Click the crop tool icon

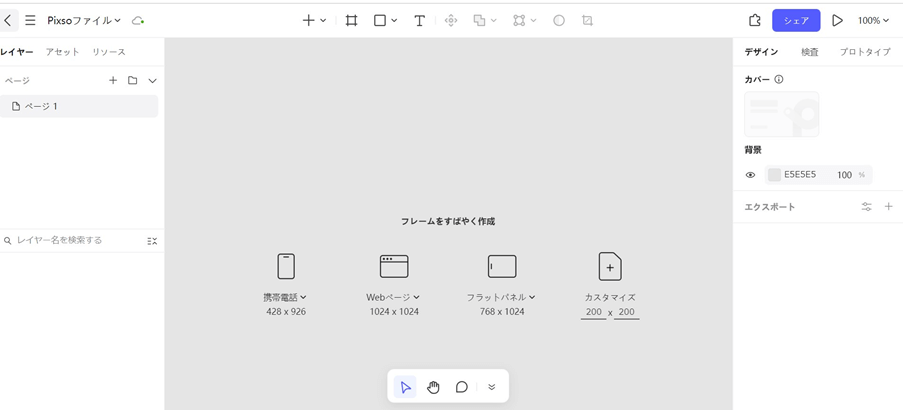tap(587, 21)
